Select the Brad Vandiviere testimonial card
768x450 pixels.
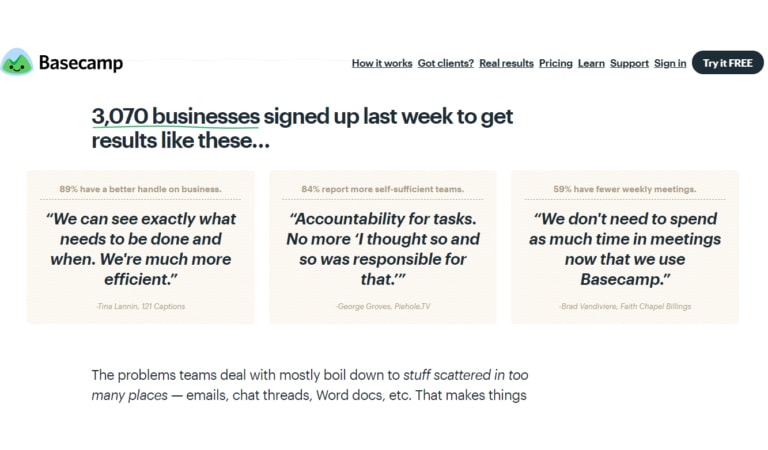pos(624,247)
